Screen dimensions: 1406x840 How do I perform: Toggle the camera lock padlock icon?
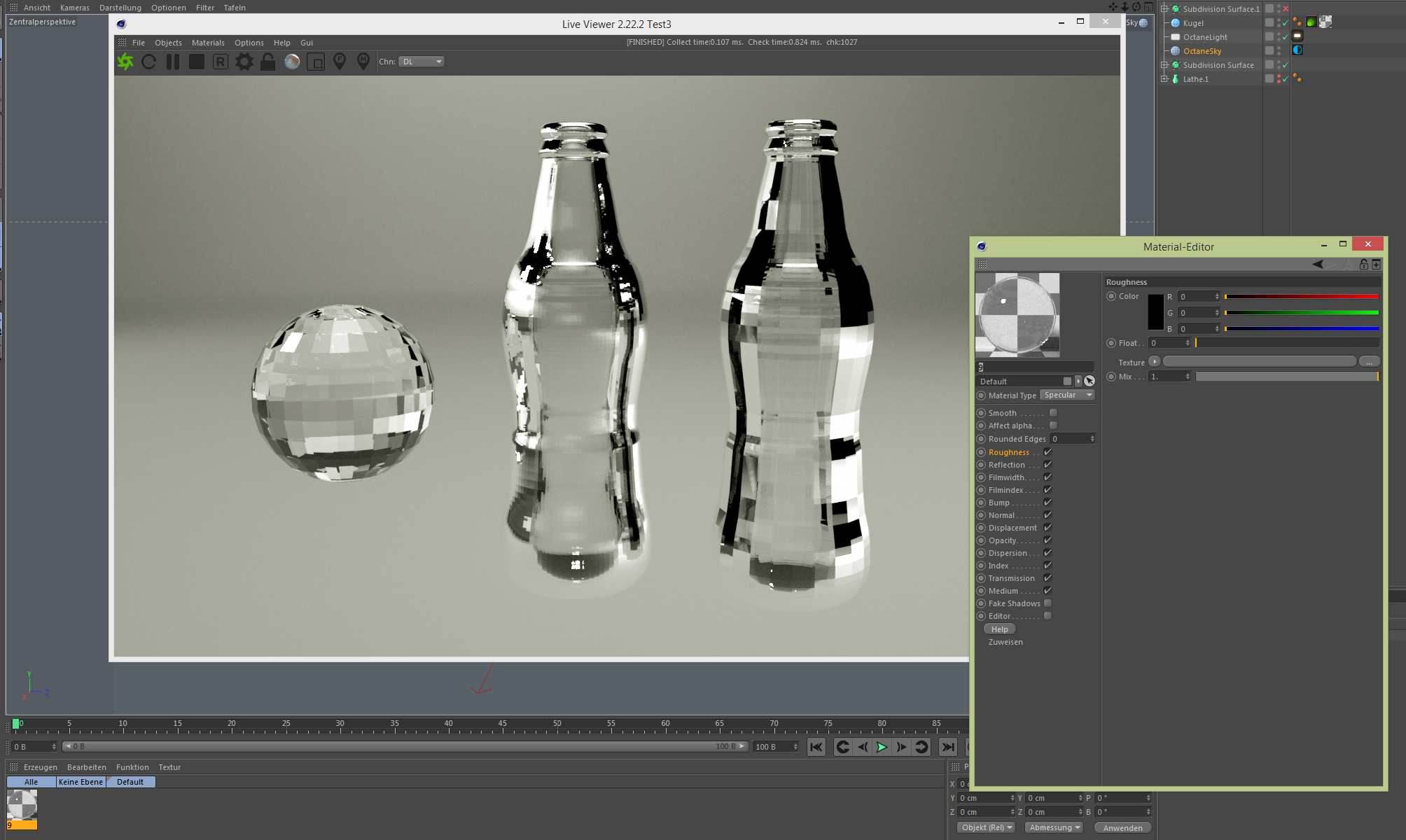point(267,62)
